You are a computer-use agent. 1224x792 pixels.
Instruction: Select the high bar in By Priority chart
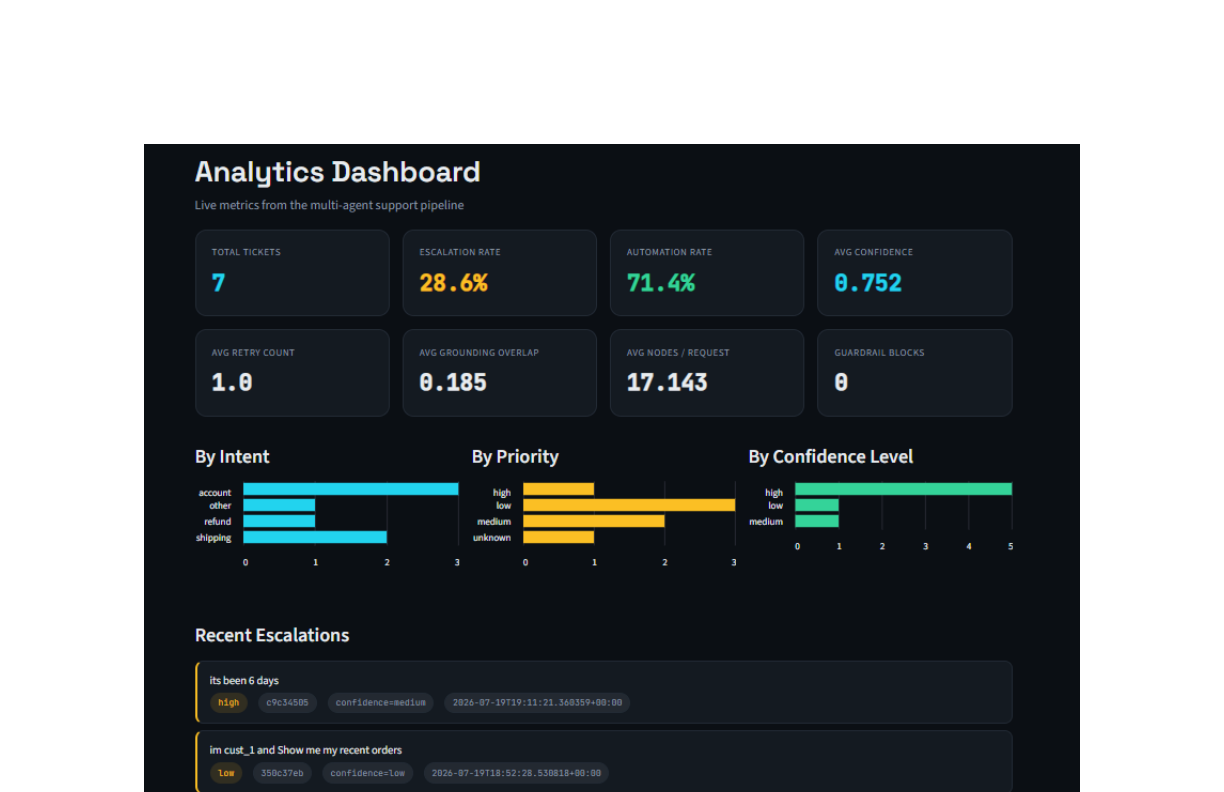point(559,489)
